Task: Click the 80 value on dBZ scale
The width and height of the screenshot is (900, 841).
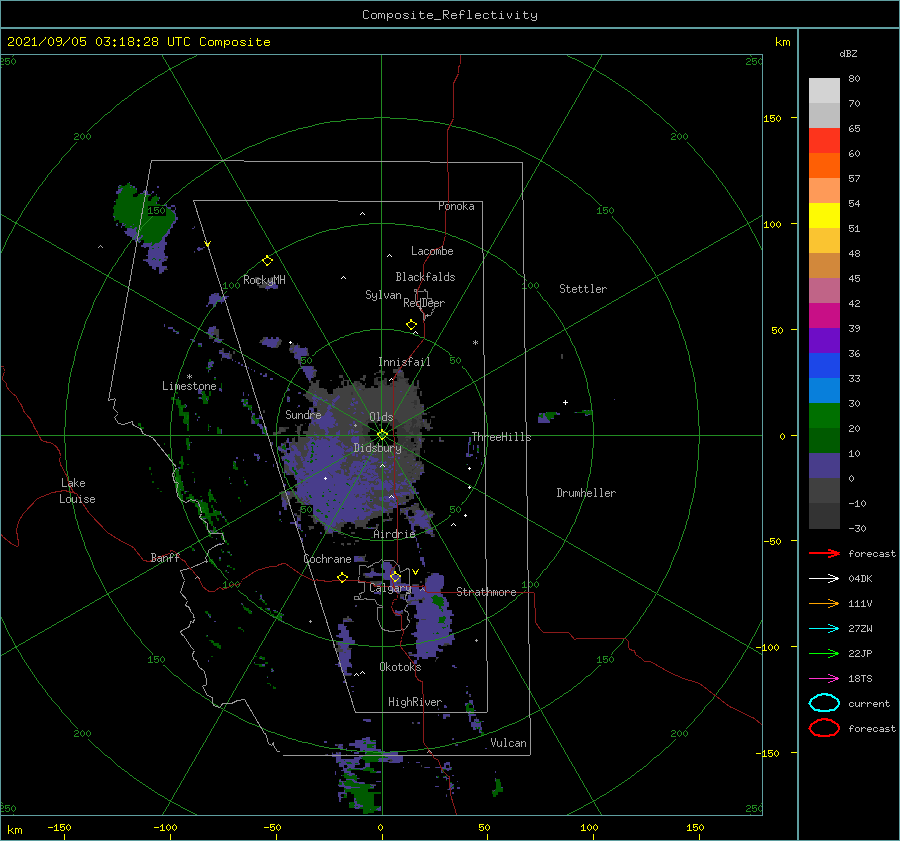Action: tap(854, 79)
